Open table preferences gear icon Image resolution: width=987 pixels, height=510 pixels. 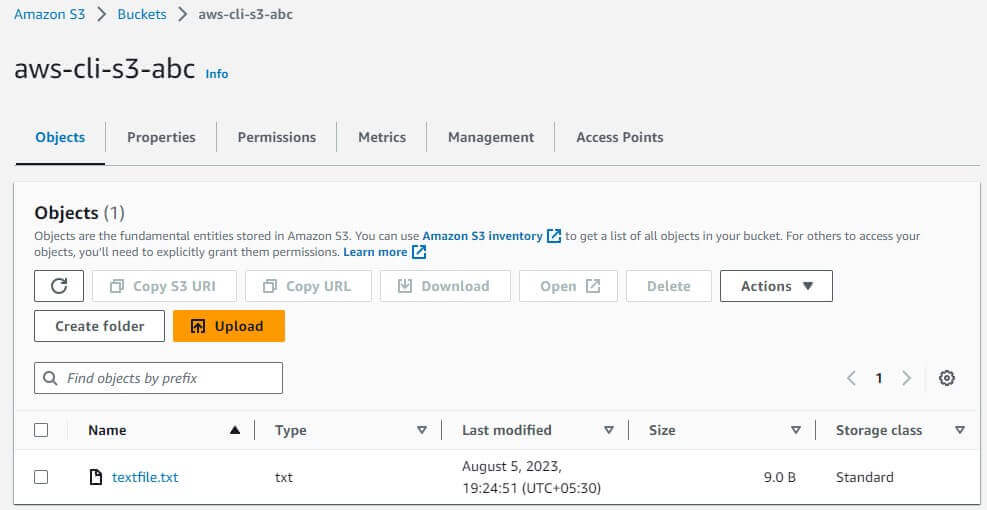point(947,378)
